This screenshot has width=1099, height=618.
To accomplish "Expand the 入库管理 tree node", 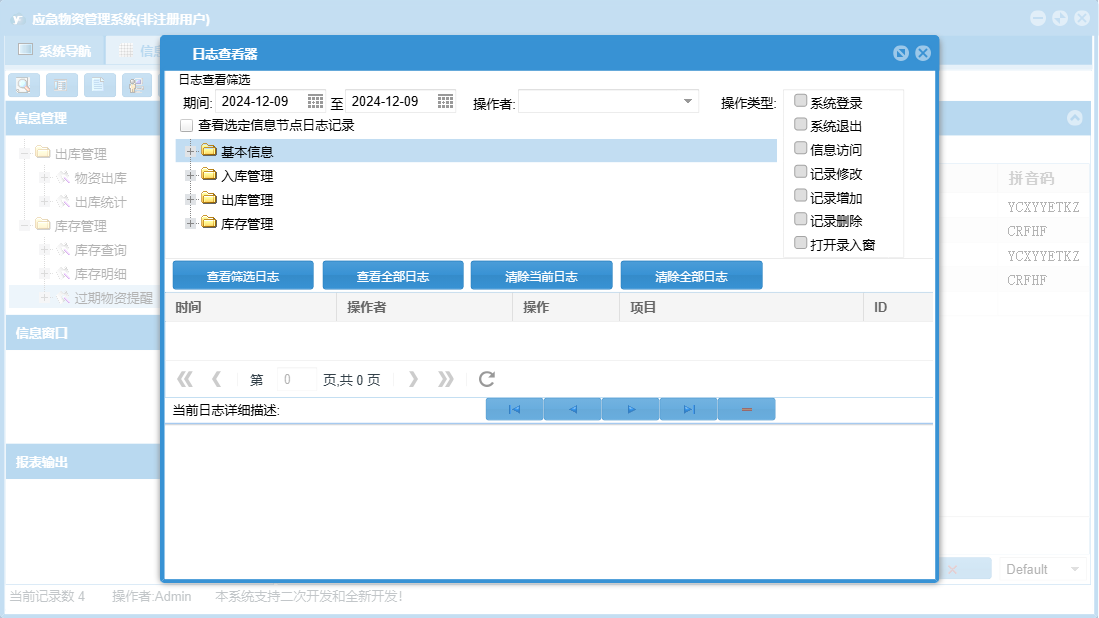I will click(x=190, y=175).
